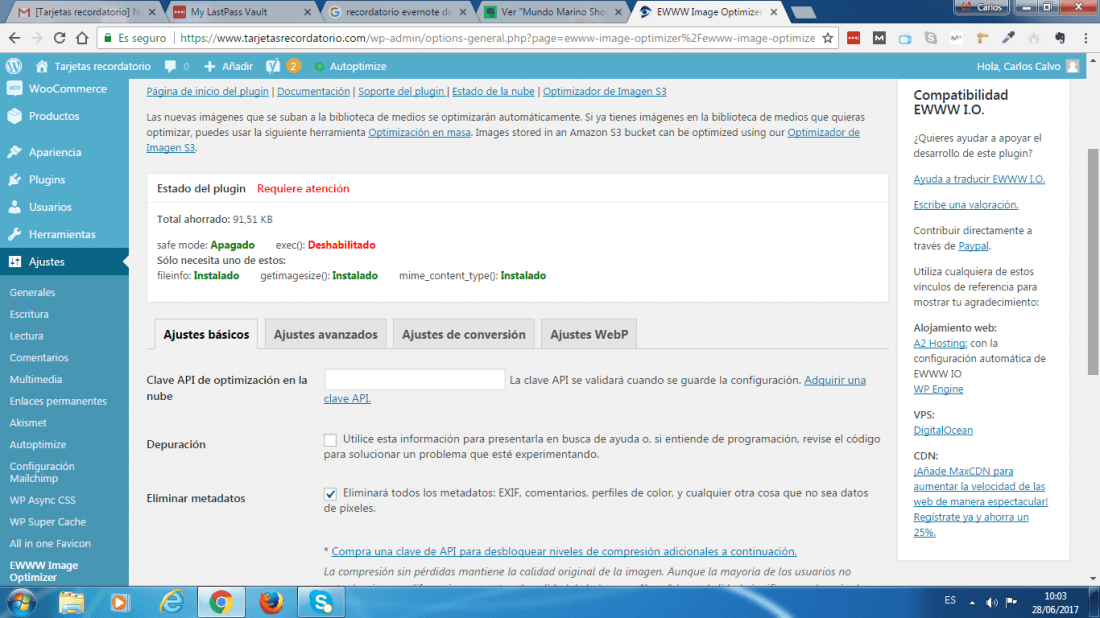Click the Compra una clave de API link
The width and height of the screenshot is (1100, 618).
click(x=564, y=551)
